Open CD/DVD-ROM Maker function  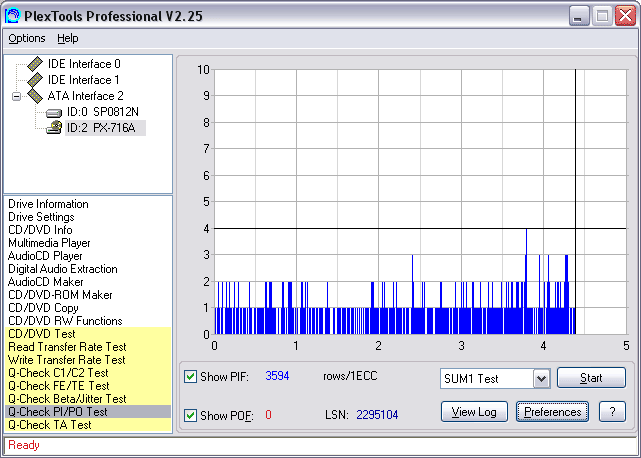[60, 295]
